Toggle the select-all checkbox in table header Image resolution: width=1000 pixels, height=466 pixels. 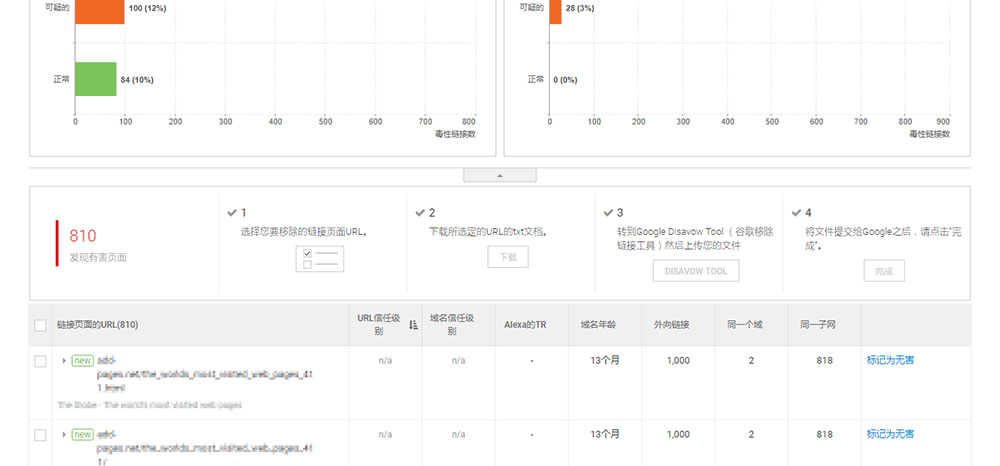tap(40, 325)
